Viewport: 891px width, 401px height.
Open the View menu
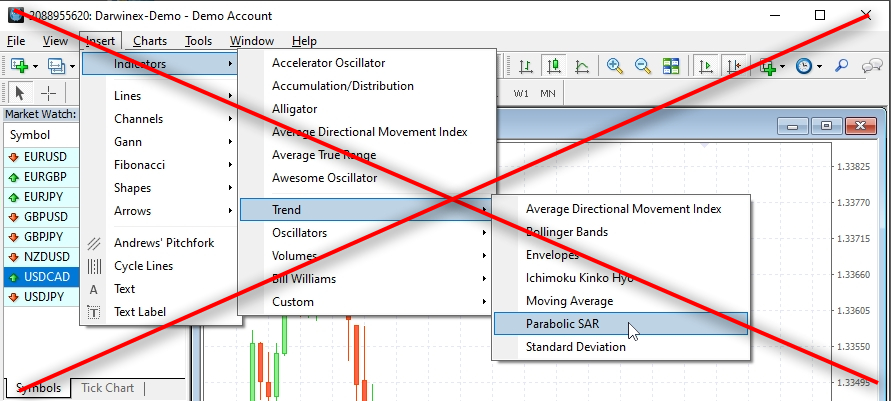pyautogui.click(x=55, y=41)
